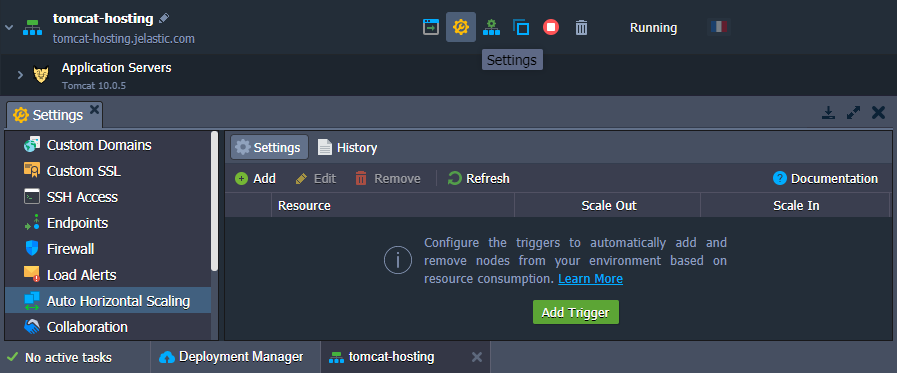Click the Clone Environment icon

pyautogui.click(x=521, y=27)
